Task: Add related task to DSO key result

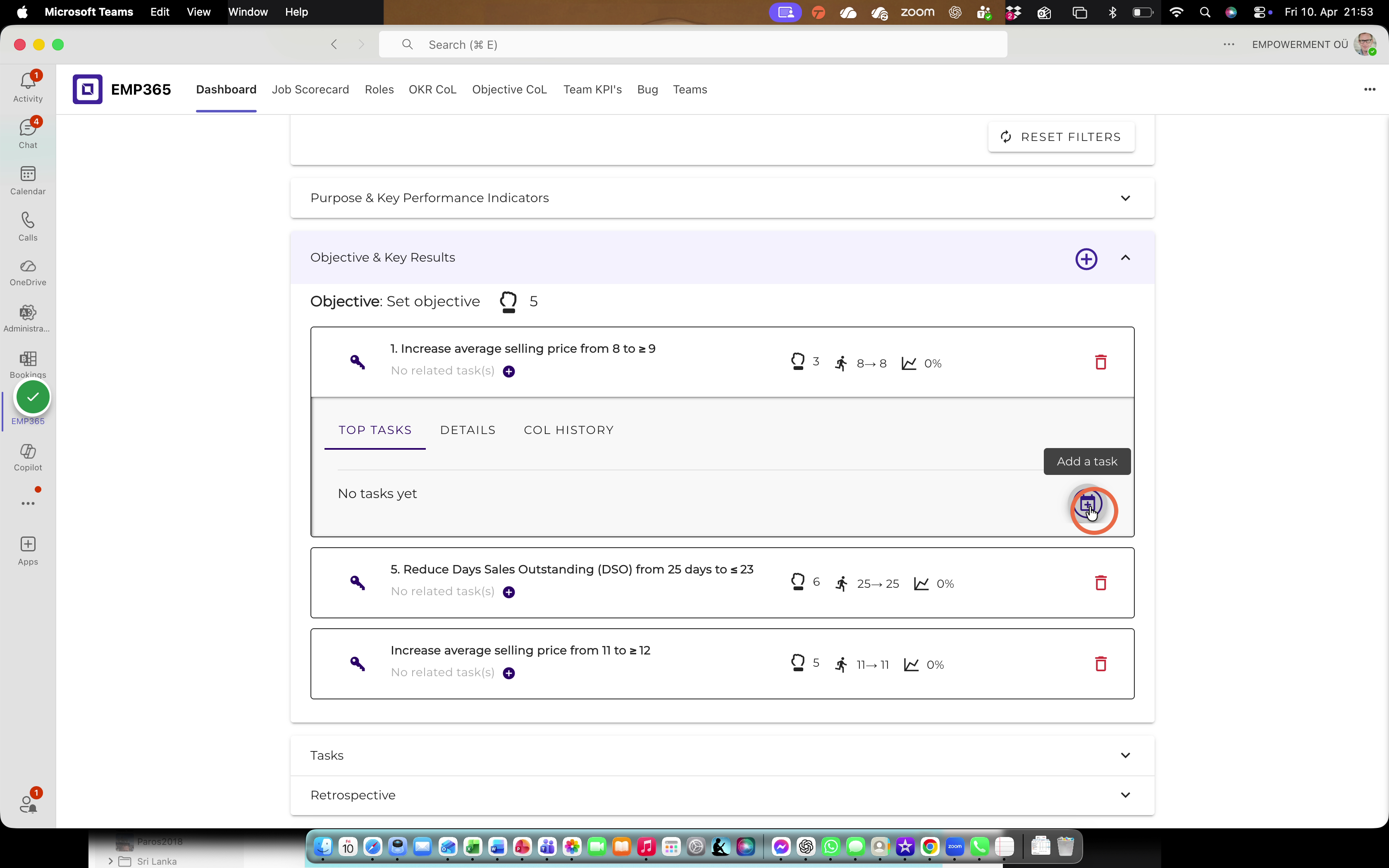Action: pos(508,592)
